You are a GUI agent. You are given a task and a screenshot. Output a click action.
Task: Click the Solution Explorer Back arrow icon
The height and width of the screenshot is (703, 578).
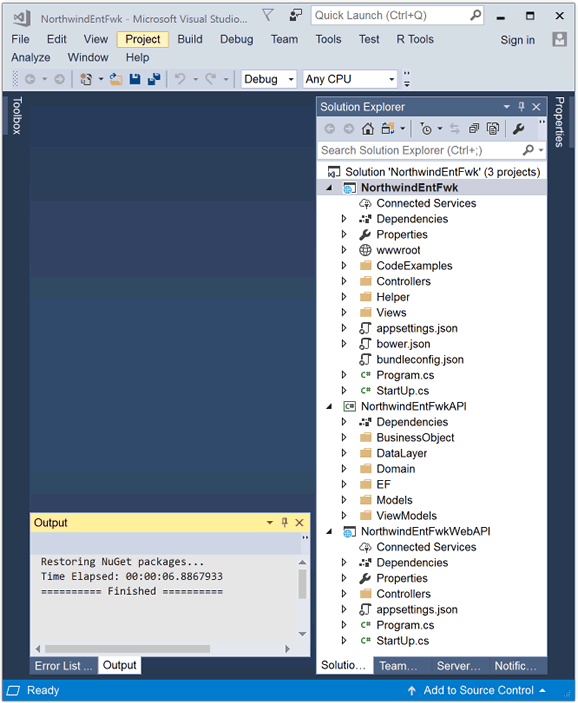click(330, 129)
